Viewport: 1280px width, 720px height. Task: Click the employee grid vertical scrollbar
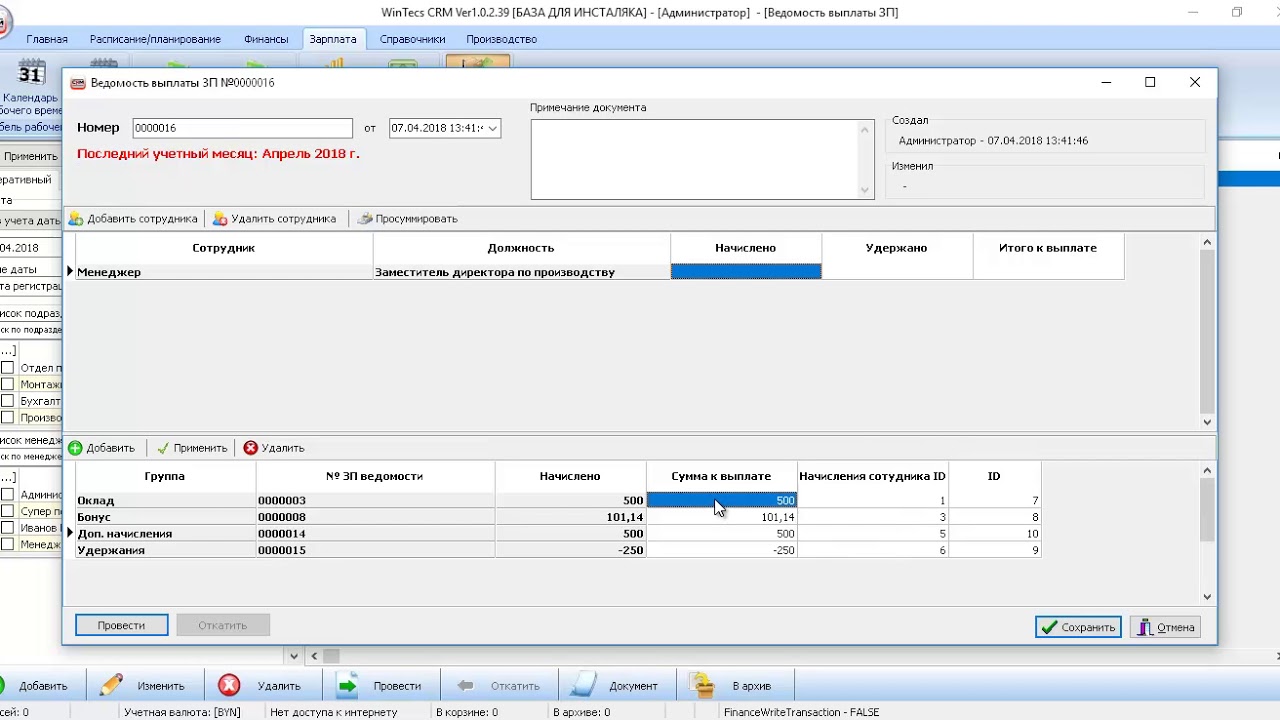[1207, 330]
